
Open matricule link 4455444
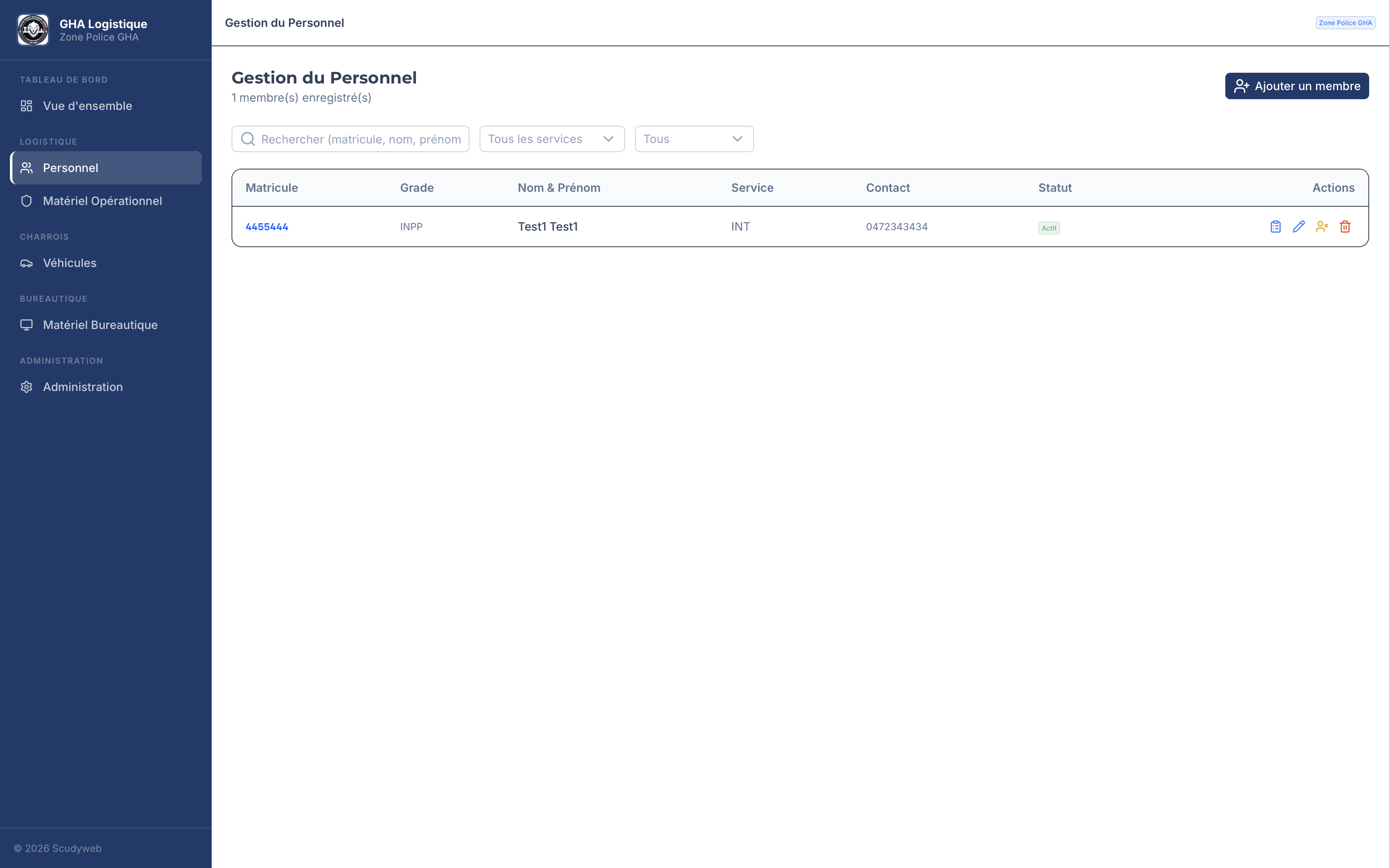pos(267,227)
